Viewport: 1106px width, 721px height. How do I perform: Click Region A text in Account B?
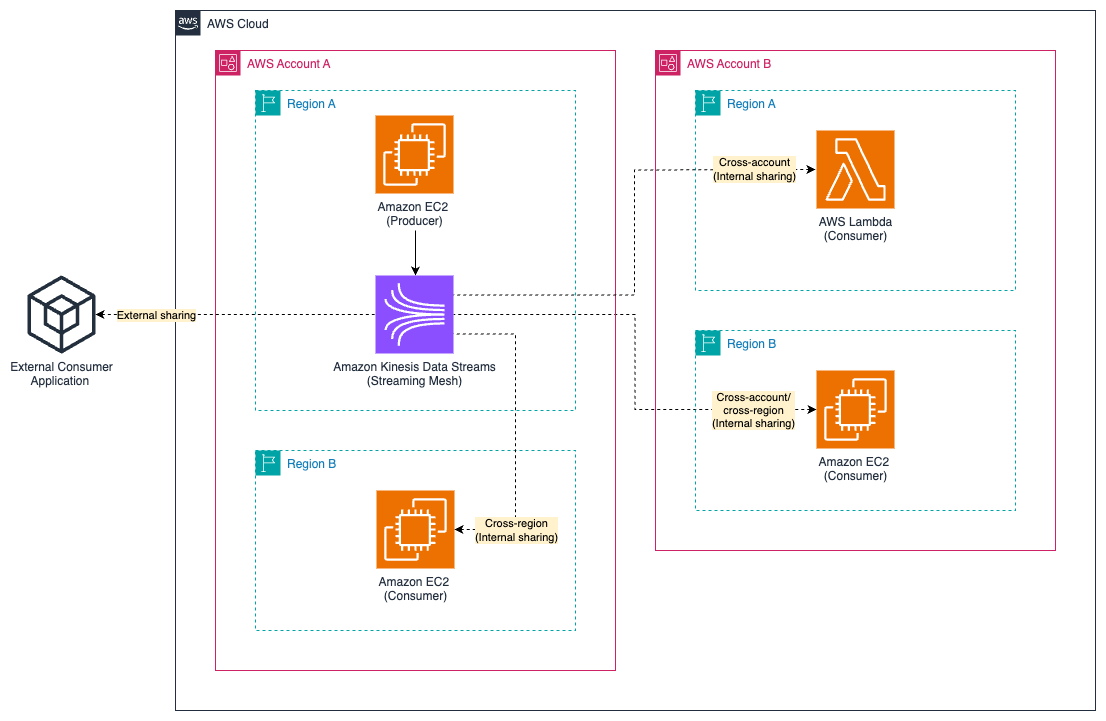[751, 104]
